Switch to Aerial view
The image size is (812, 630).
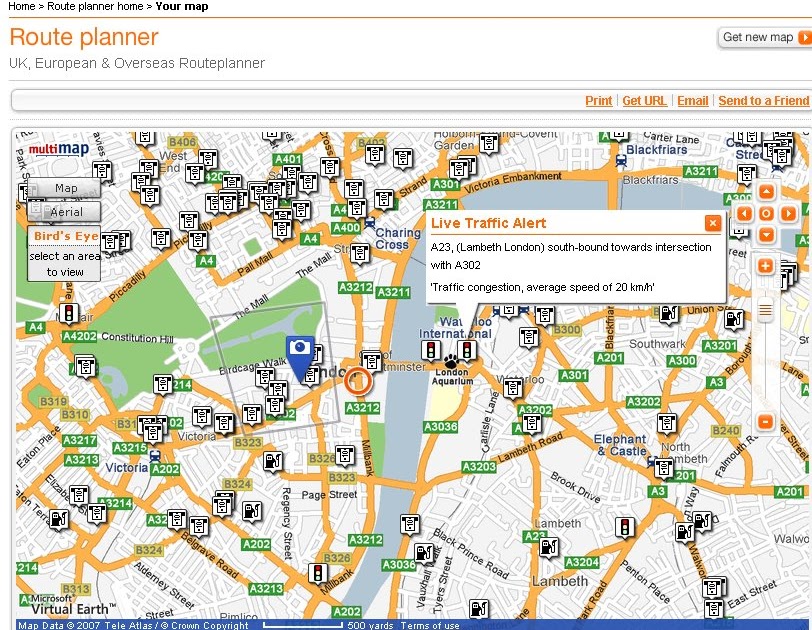pos(66,212)
